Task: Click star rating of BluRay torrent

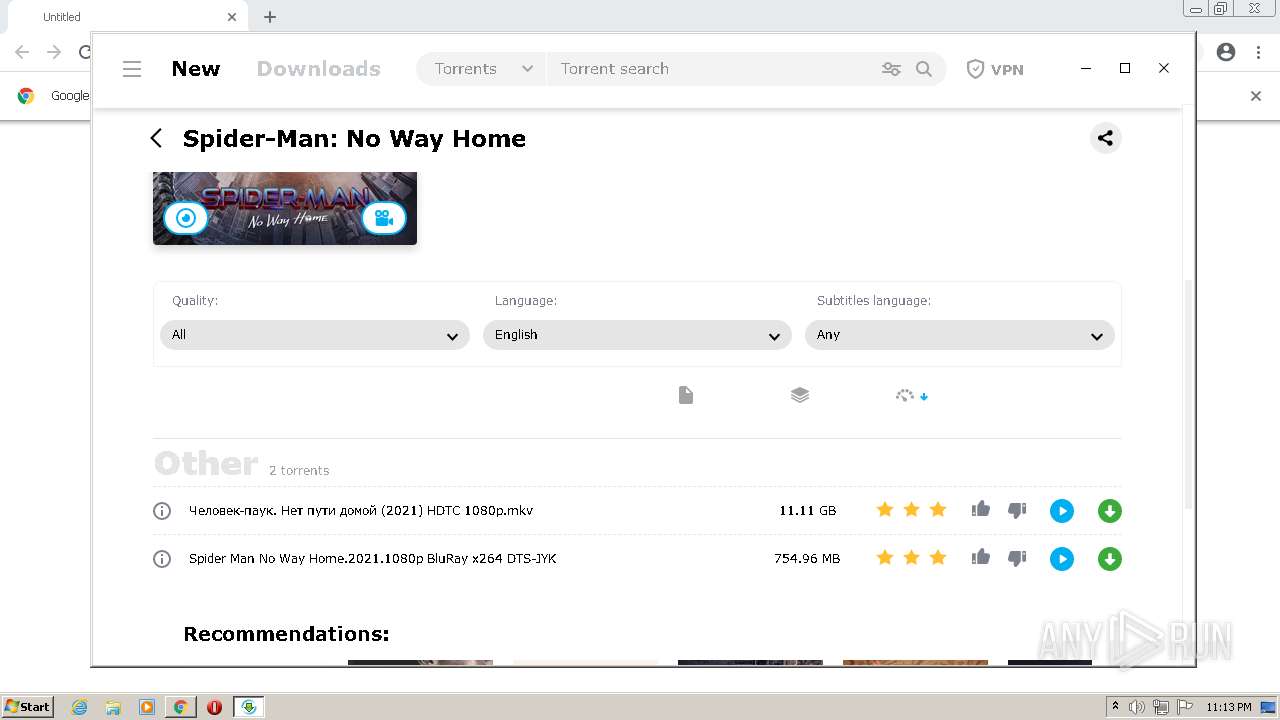Action: (911, 558)
